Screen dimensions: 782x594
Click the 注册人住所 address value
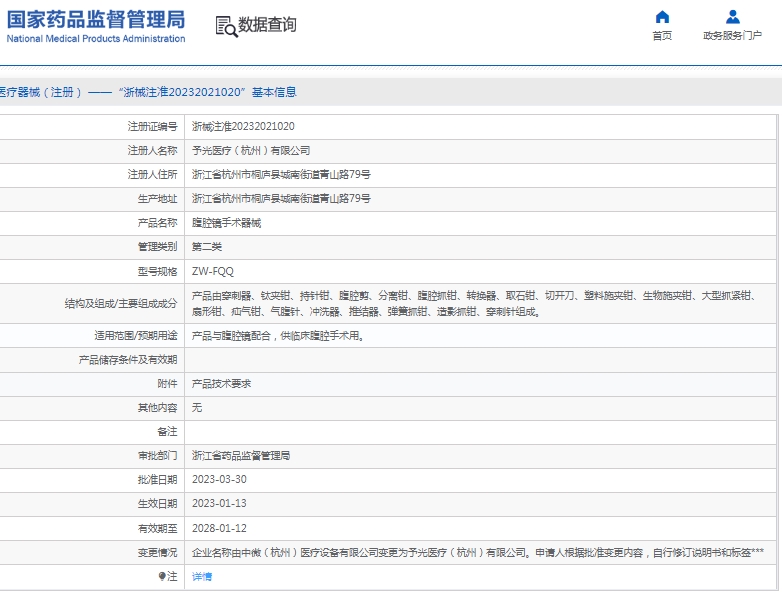click(x=281, y=175)
